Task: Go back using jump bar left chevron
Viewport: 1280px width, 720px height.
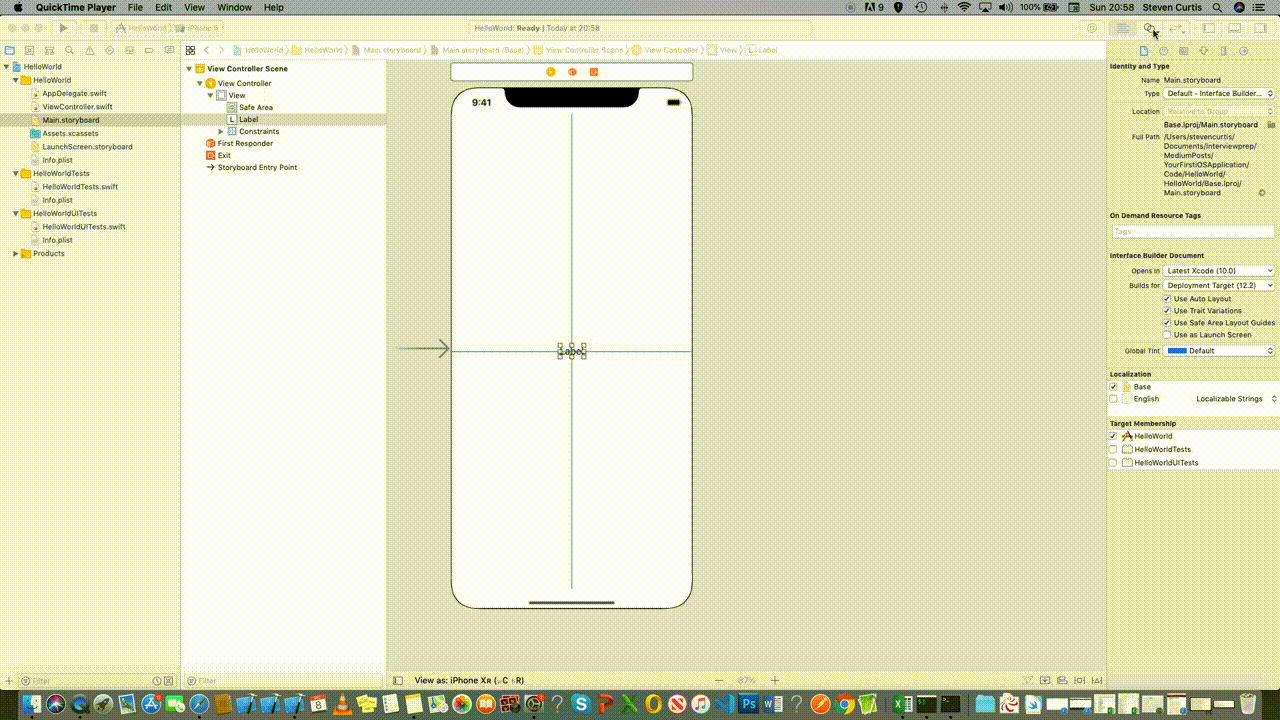Action: click(x=207, y=50)
